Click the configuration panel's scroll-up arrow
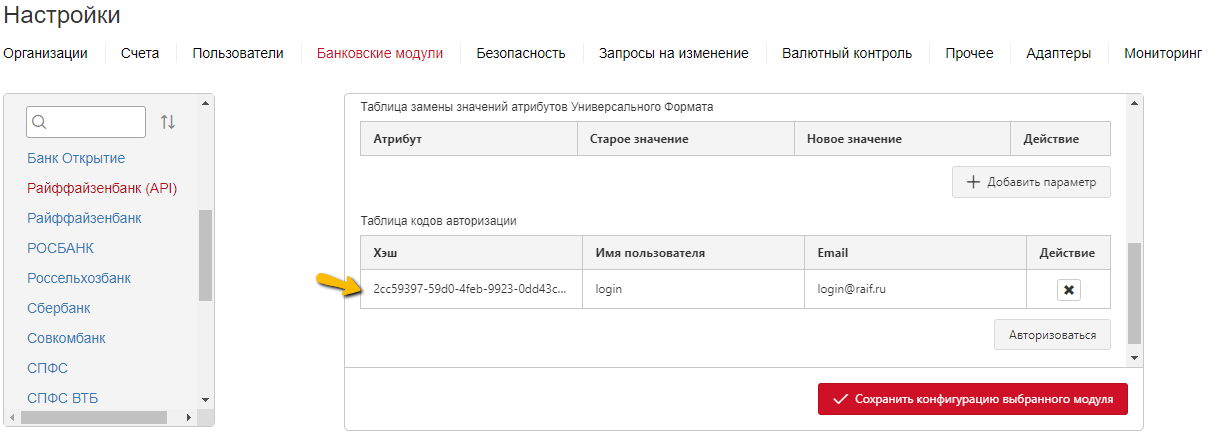This screenshot has height=432, width=1214. tap(1134, 103)
